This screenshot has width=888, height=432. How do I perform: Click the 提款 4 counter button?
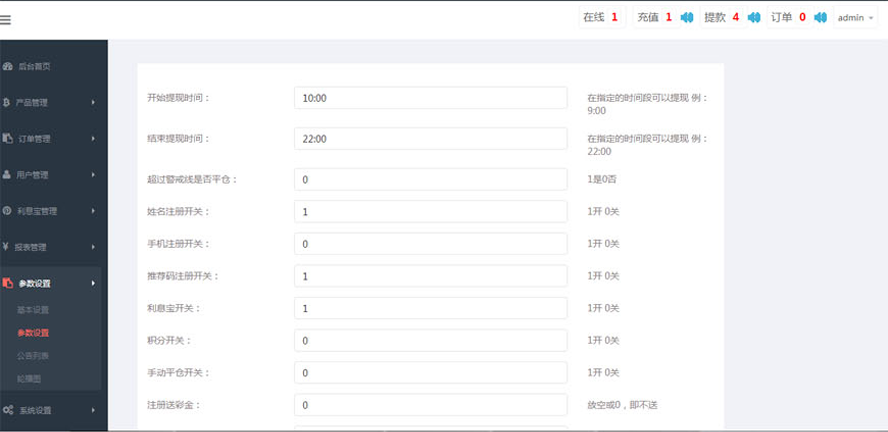[722, 18]
